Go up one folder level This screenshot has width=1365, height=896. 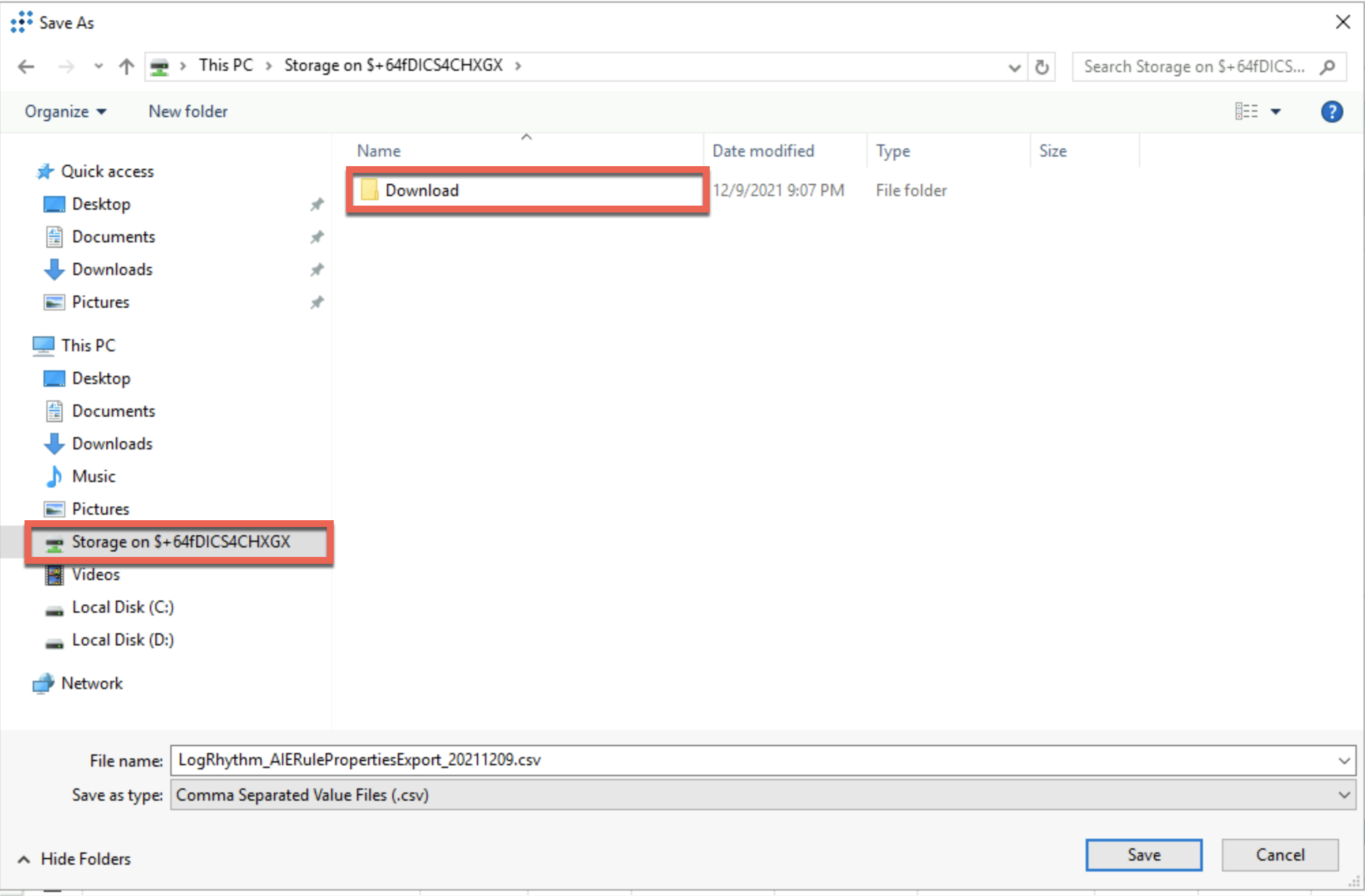[126, 67]
